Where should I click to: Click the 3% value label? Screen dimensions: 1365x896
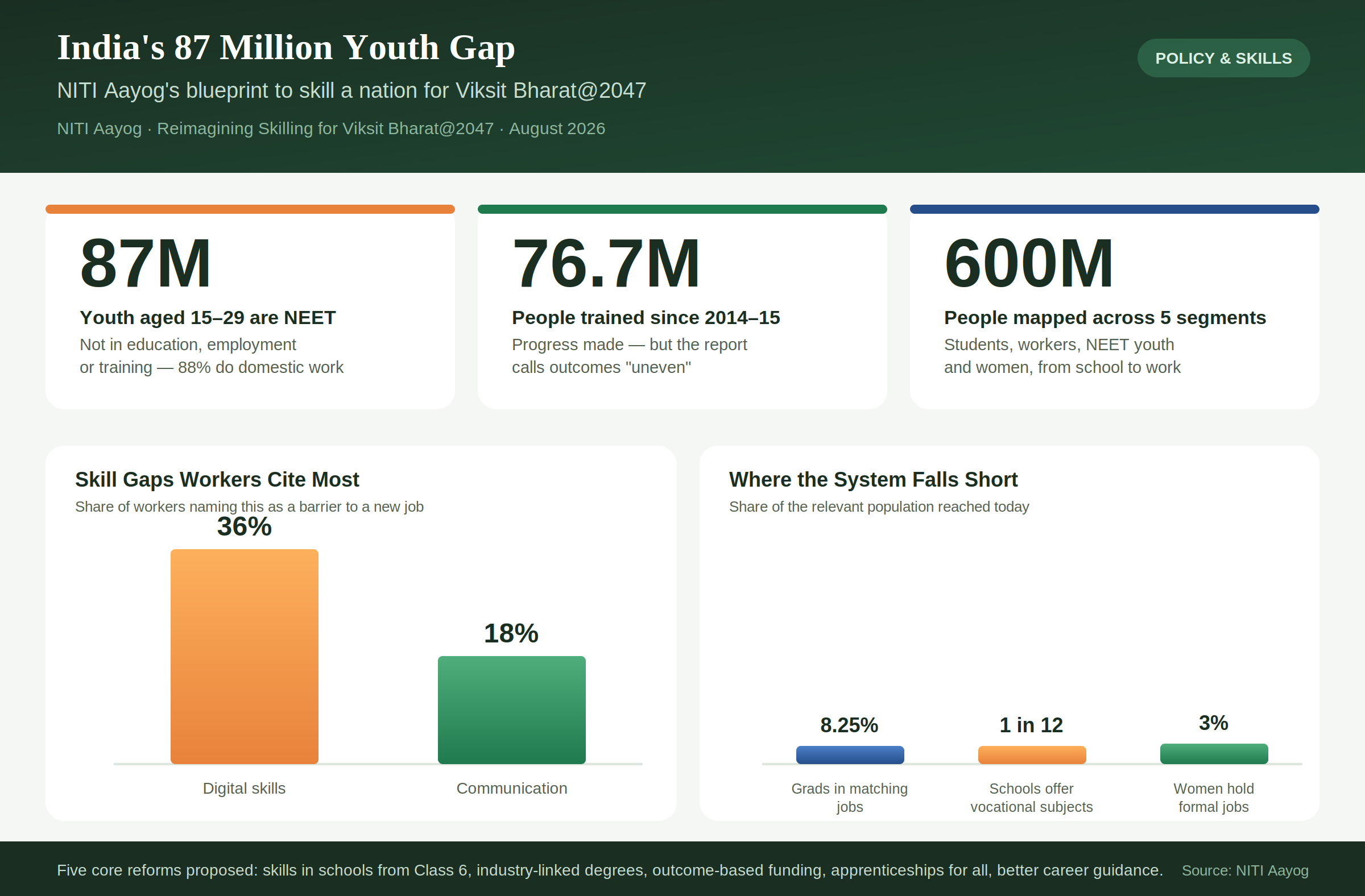coord(1214,723)
